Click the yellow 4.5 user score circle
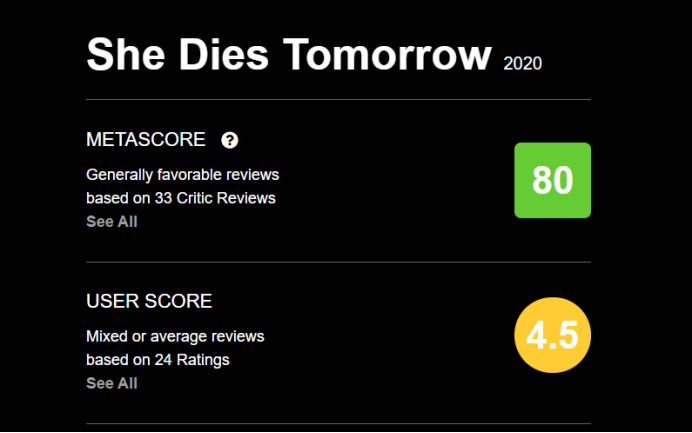The image size is (692, 433). tap(552, 336)
